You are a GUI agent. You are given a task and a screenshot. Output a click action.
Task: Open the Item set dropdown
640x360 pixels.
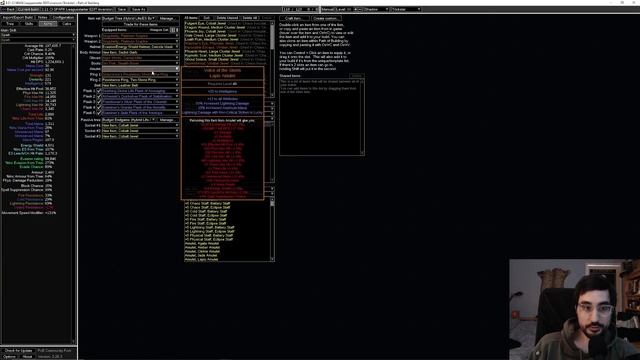pos(128,18)
